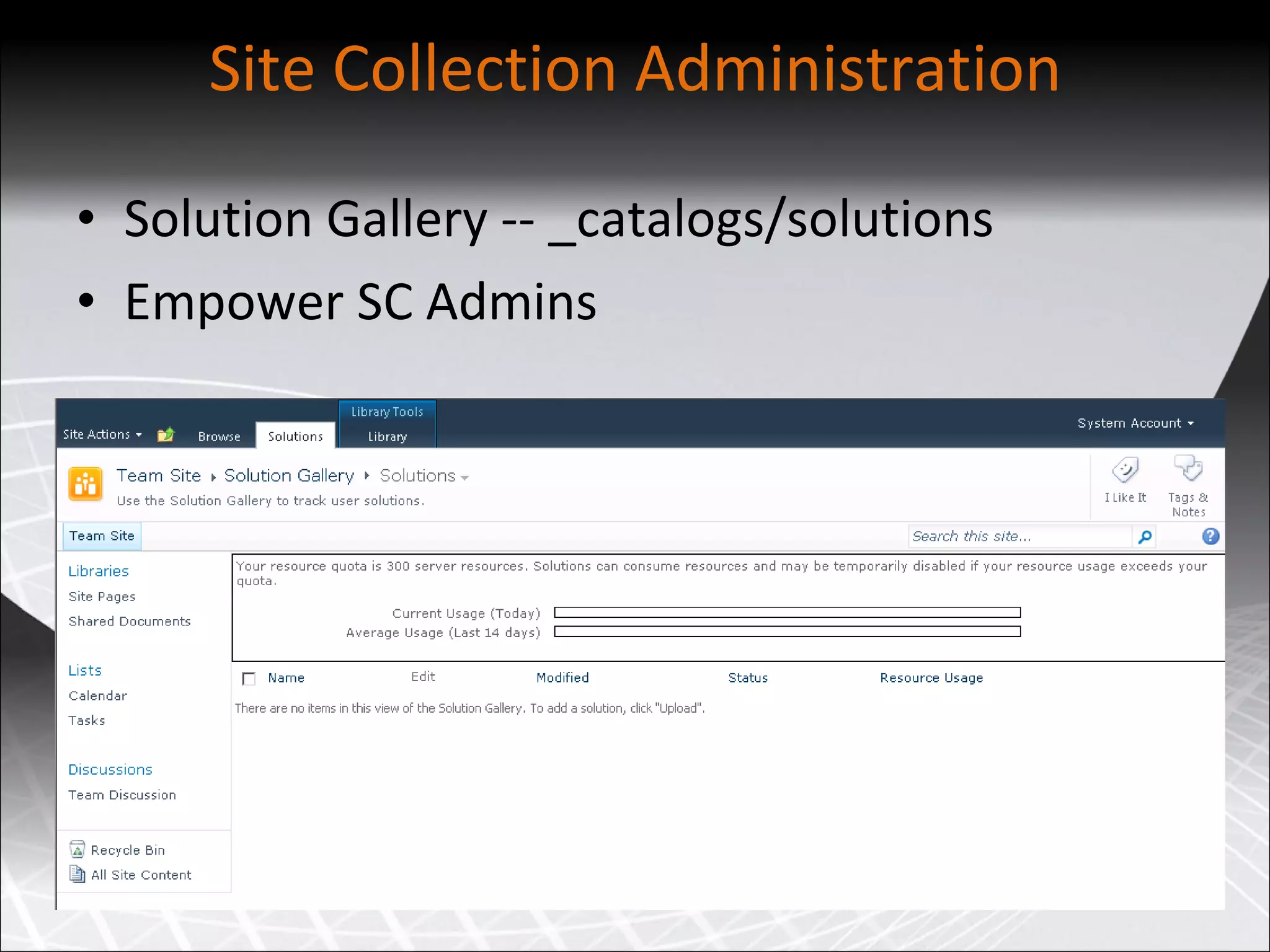
Task: Click the I Like It tag icon
Action: [1125, 470]
